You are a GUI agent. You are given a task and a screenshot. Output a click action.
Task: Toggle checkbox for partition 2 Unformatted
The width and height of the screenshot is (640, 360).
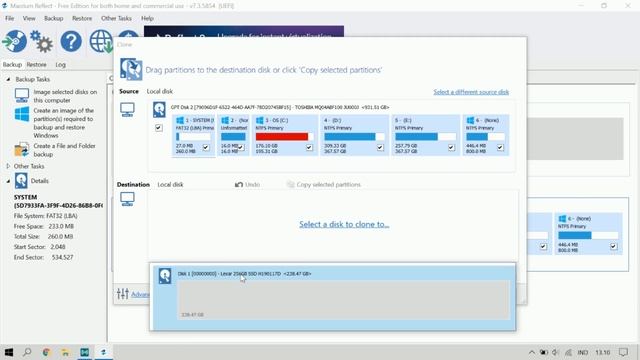click(x=241, y=147)
